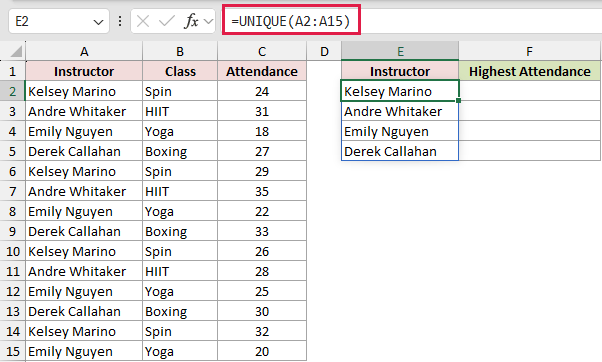This screenshot has width=602, height=362.
Task: Select attendance cell with value 31
Action: pyautogui.click(x=262, y=111)
